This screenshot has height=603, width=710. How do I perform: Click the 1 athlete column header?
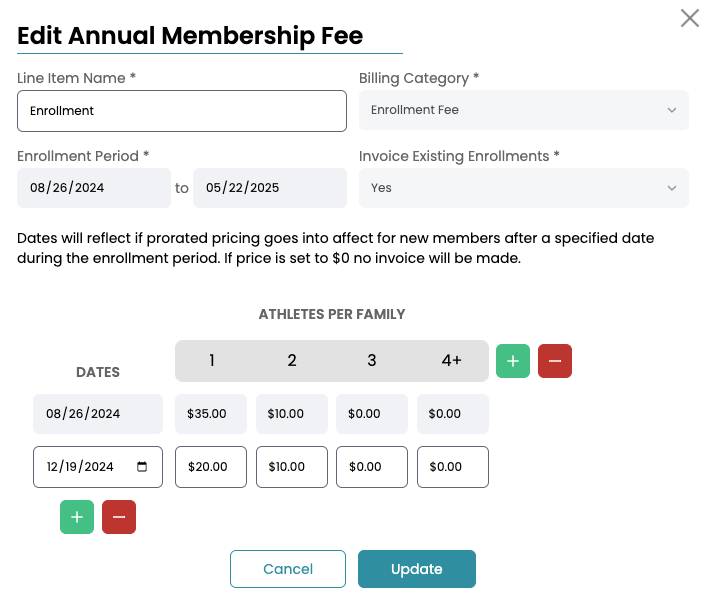[212, 361]
